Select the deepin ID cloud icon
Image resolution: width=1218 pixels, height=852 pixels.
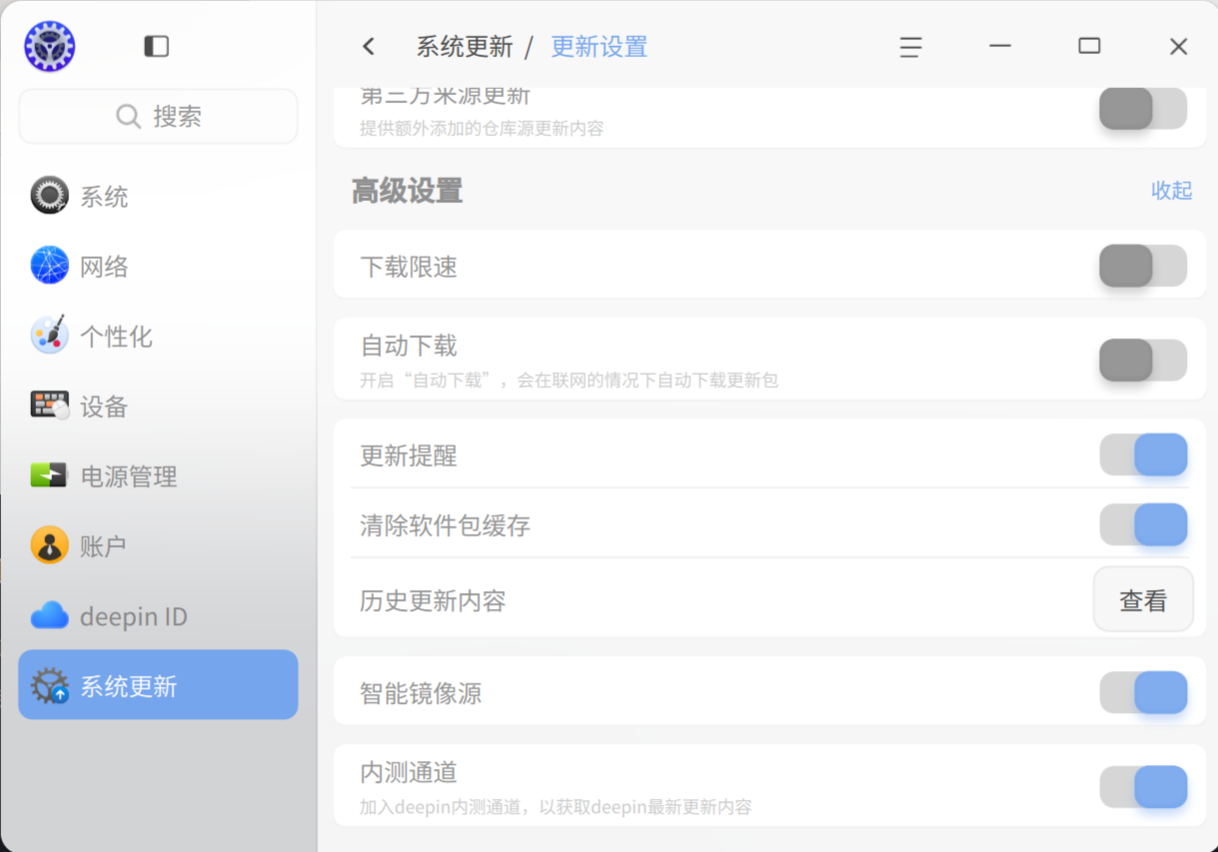pyautogui.click(x=49, y=616)
